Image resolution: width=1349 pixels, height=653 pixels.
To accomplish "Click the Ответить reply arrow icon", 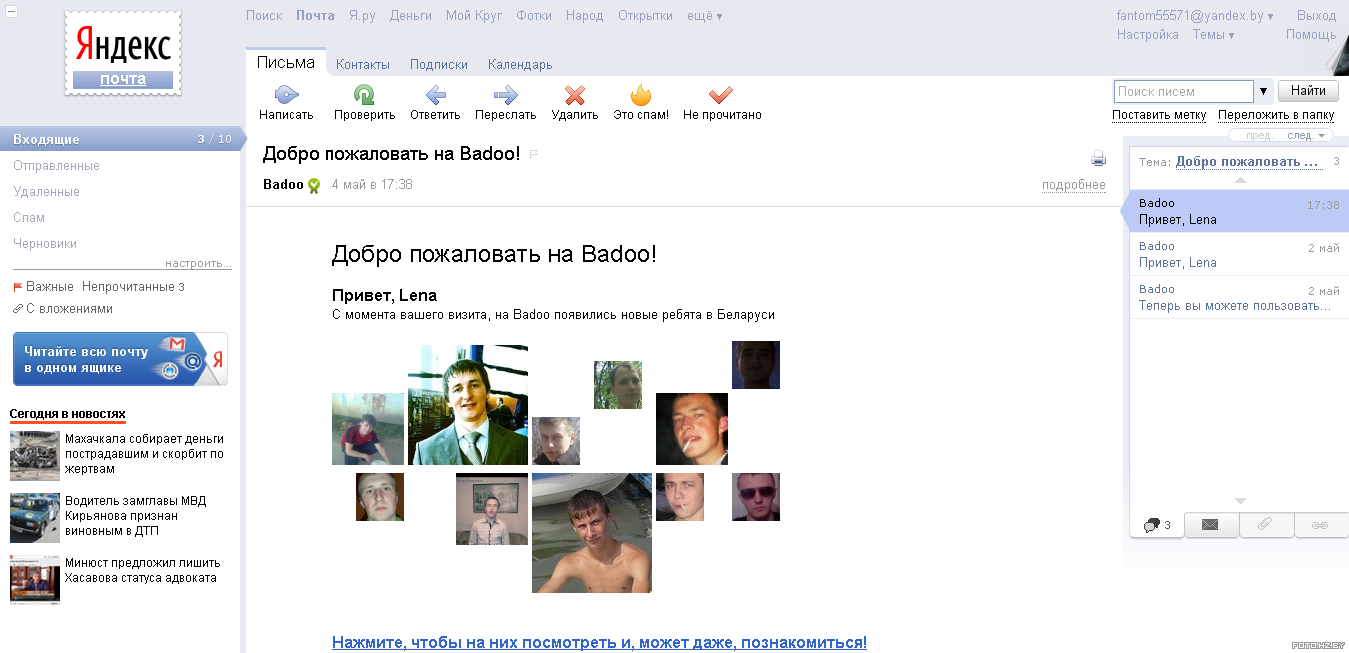I will pyautogui.click(x=435, y=95).
